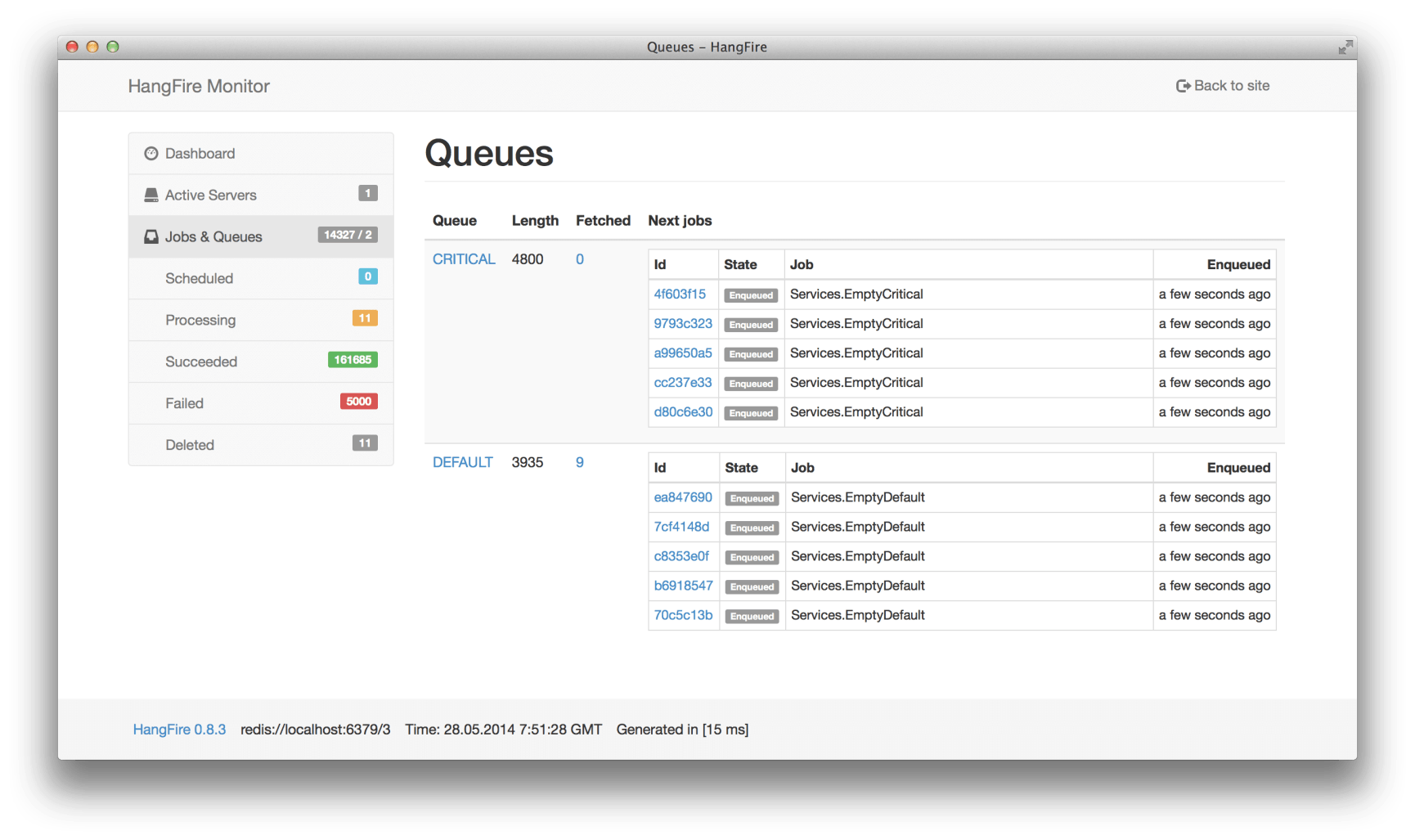Click the 14327 / 2 badge
This screenshot has height=840, width=1415.
(x=348, y=236)
